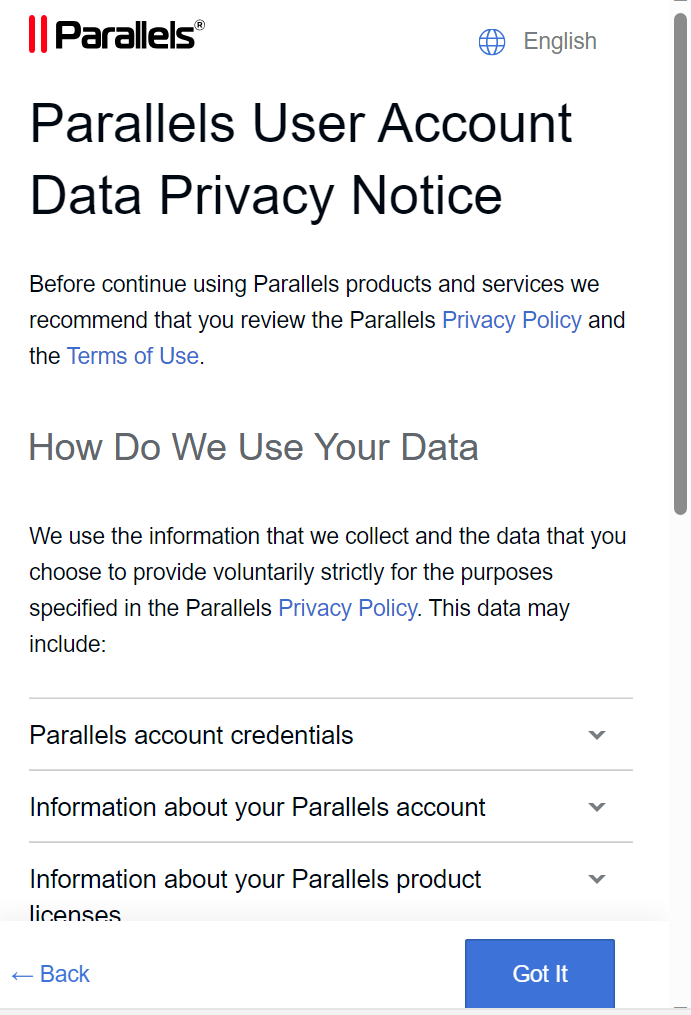Click the Data Privacy Notice page heading
691x1015 pixels.
300,160
